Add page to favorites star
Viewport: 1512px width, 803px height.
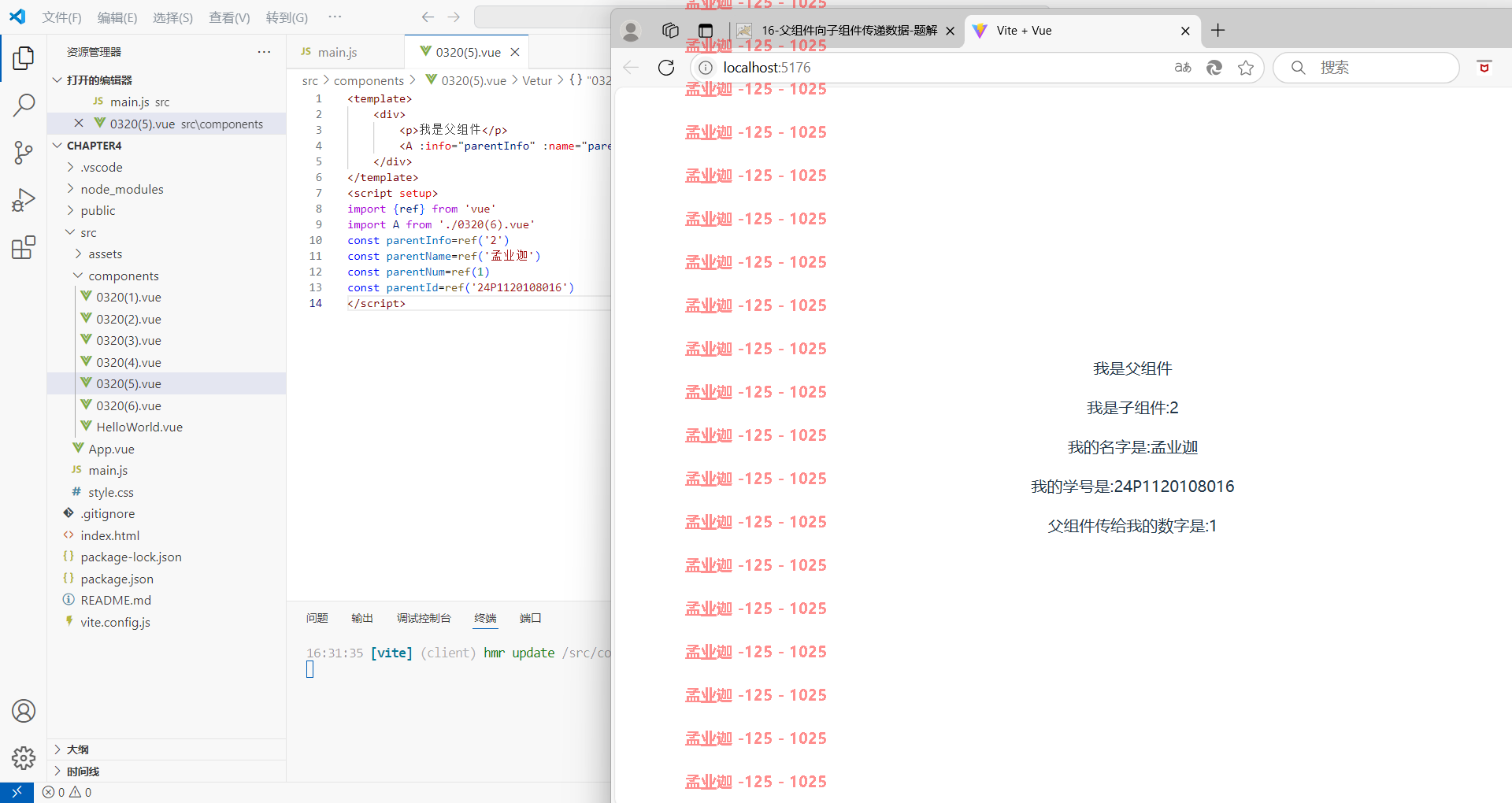point(1246,68)
